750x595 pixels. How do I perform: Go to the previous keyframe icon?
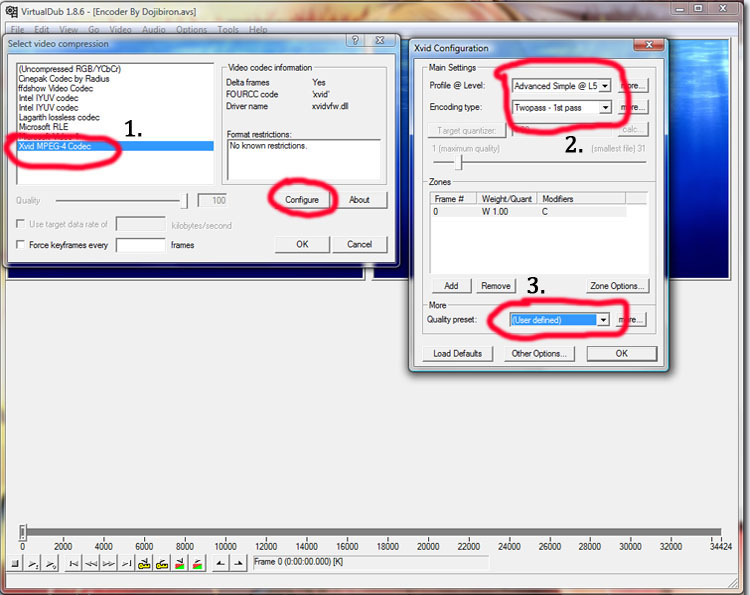144,563
